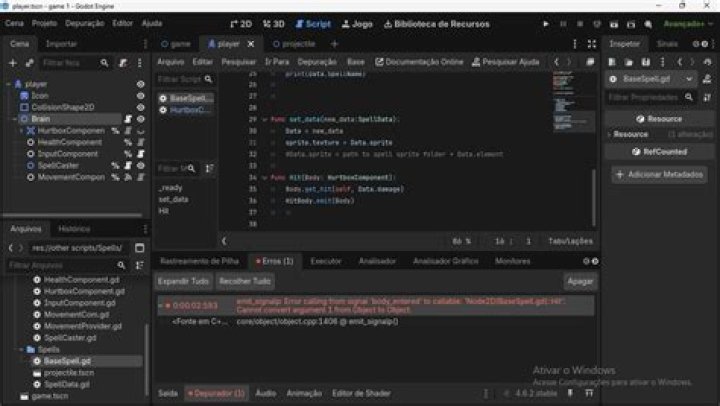
Task: Fold the set_data function
Action: (x=264, y=119)
